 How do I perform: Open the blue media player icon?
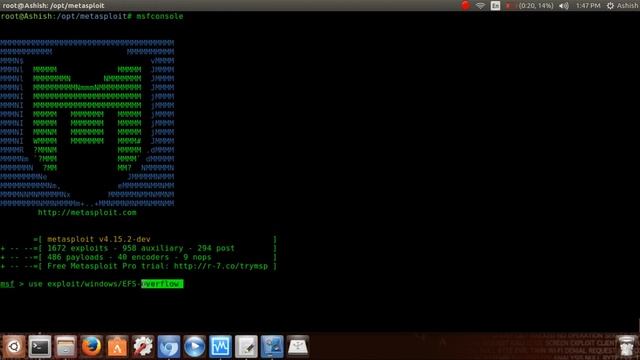coord(194,347)
